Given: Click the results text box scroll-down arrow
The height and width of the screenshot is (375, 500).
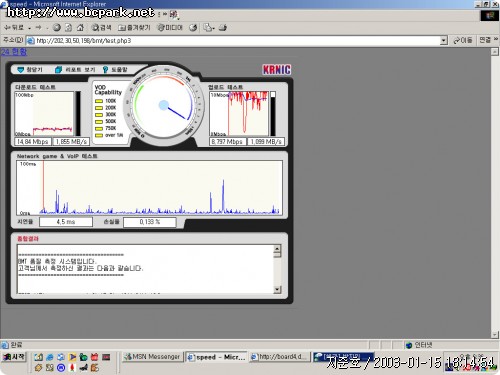Looking at the screenshot, I should pyautogui.click(x=277, y=289).
